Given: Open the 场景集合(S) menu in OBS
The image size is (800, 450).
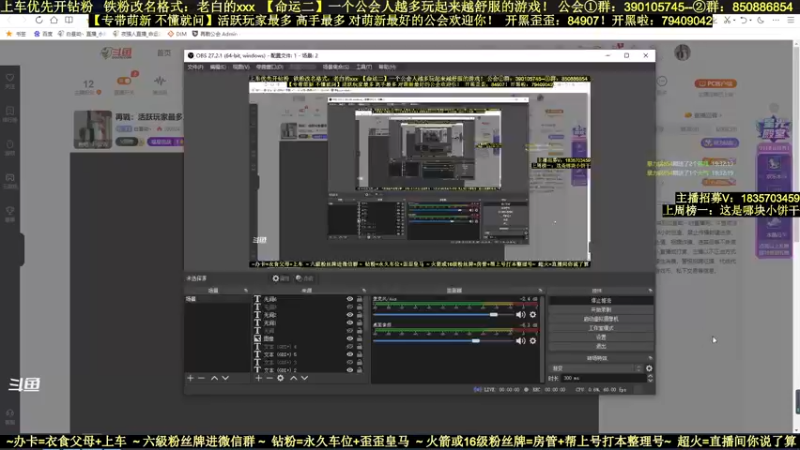Looking at the screenshot, I should coord(336,67).
